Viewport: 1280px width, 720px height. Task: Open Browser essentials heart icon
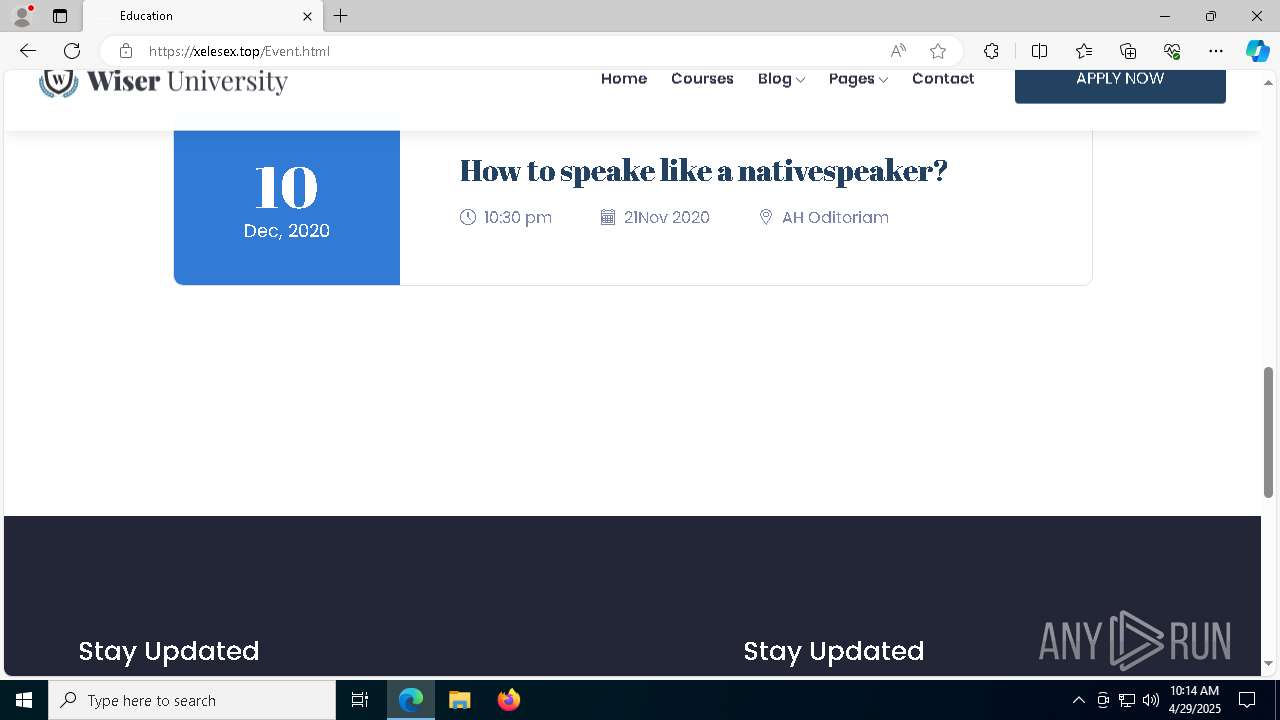(1172, 51)
